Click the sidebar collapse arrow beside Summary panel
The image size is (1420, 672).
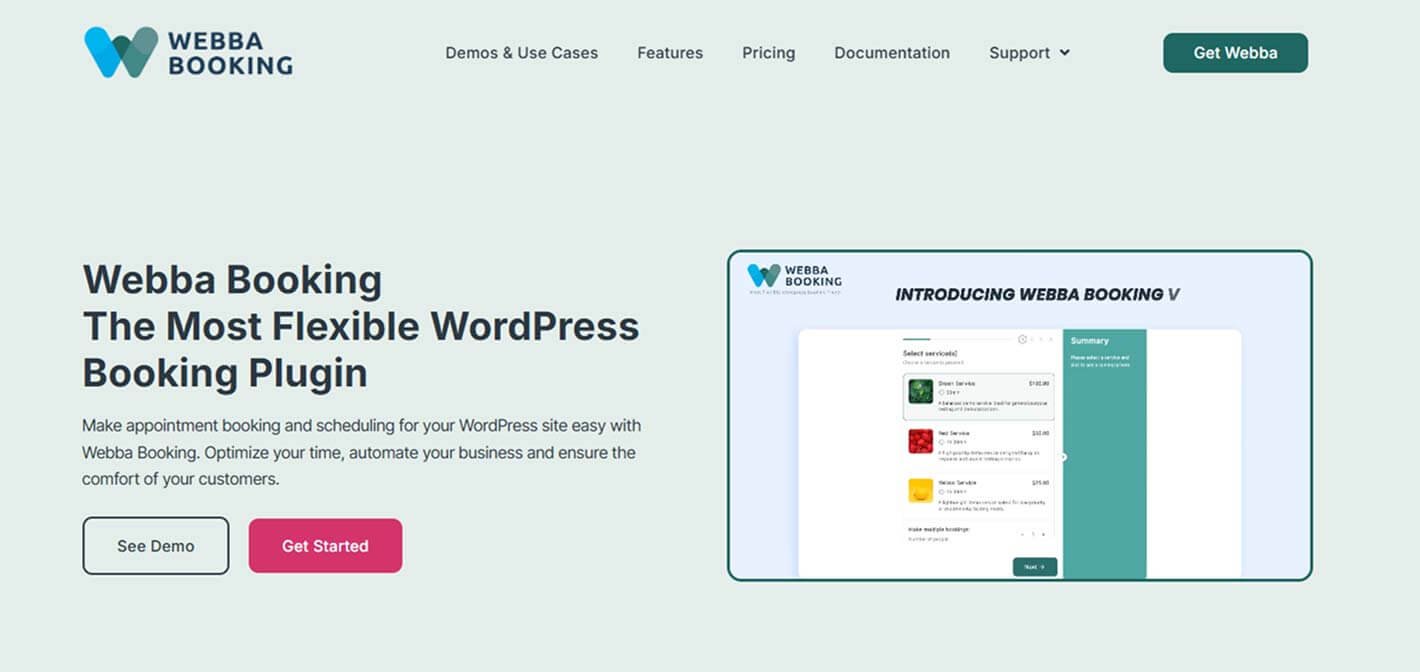1063,457
